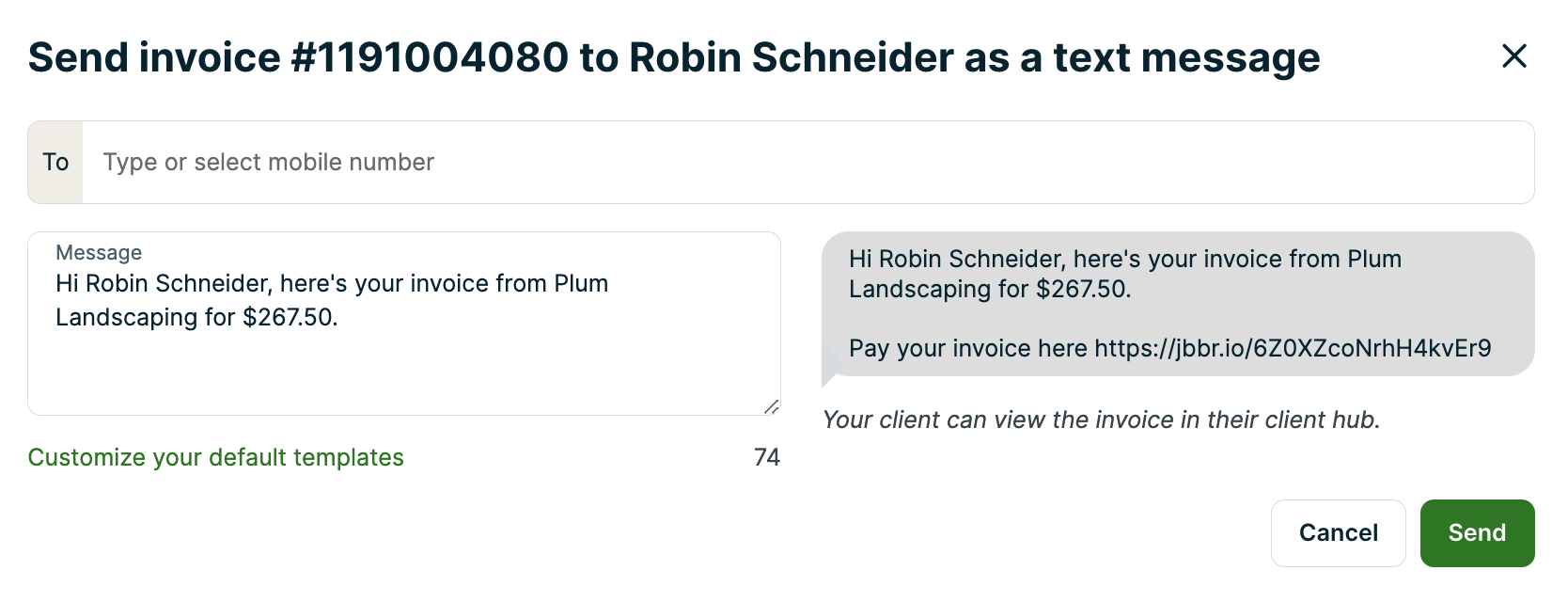The height and width of the screenshot is (602, 1568).
Task: Click the character count 74
Action: pyautogui.click(x=767, y=457)
